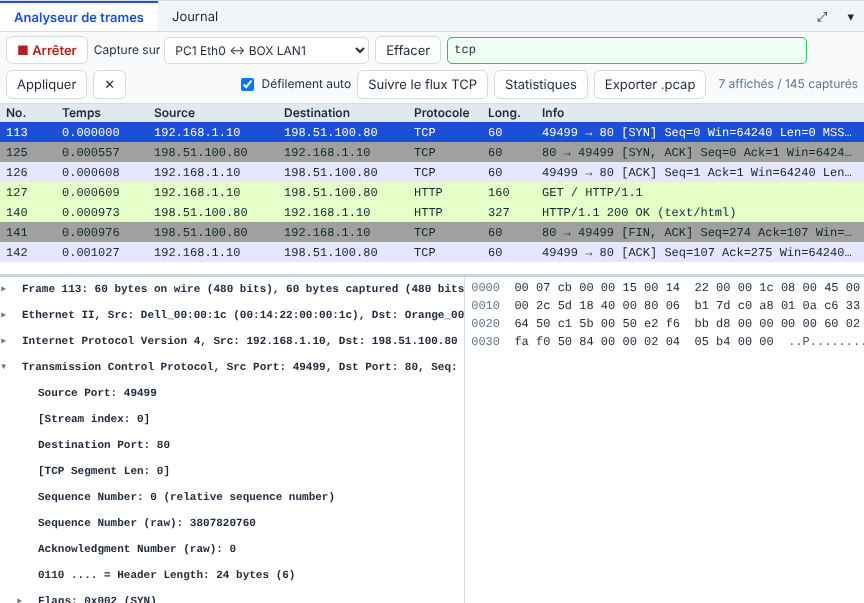Switch to the Journal tab
This screenshot has height=603, width=864.
pyautogui.click(x=195, y=17)
